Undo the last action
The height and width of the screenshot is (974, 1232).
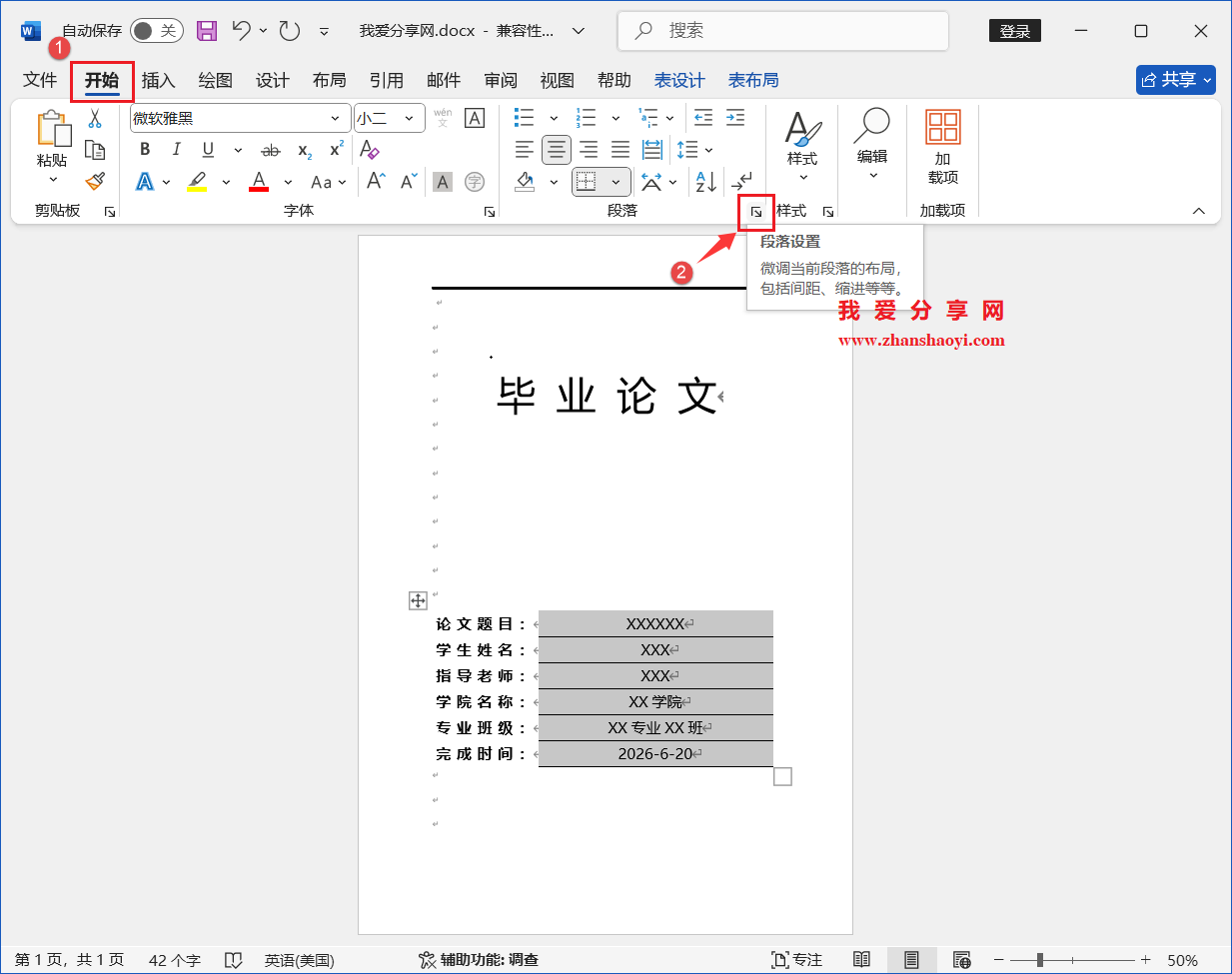[x=242, y=31]
